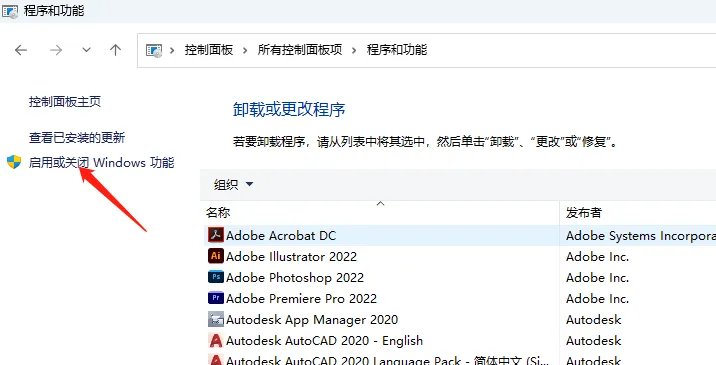
Task: Expand chevron after 控制面板 in breadcrumb
Action: (245, 50)
